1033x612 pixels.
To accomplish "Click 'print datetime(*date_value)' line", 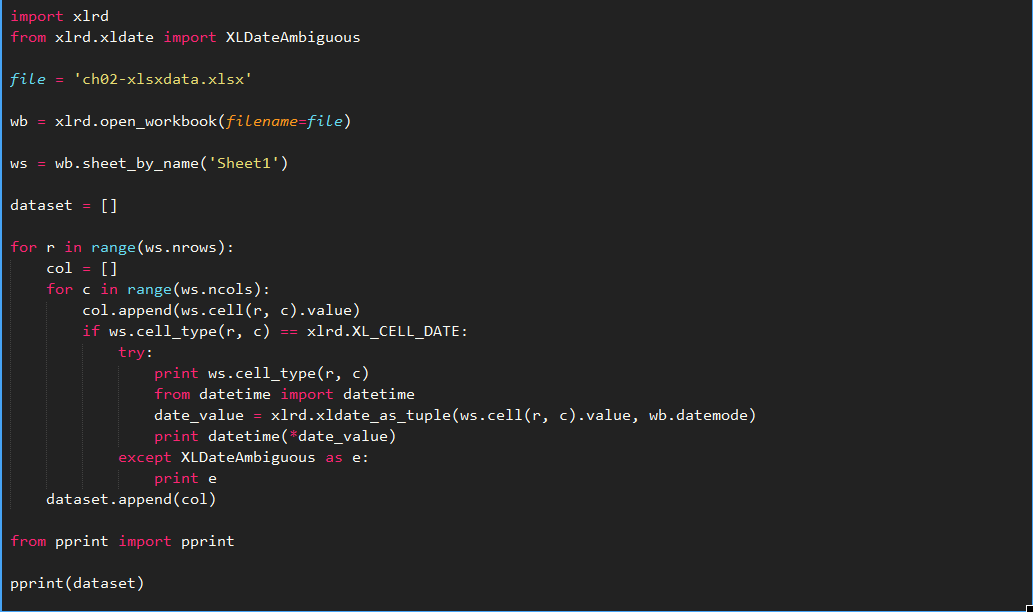I will click(275, 437).
